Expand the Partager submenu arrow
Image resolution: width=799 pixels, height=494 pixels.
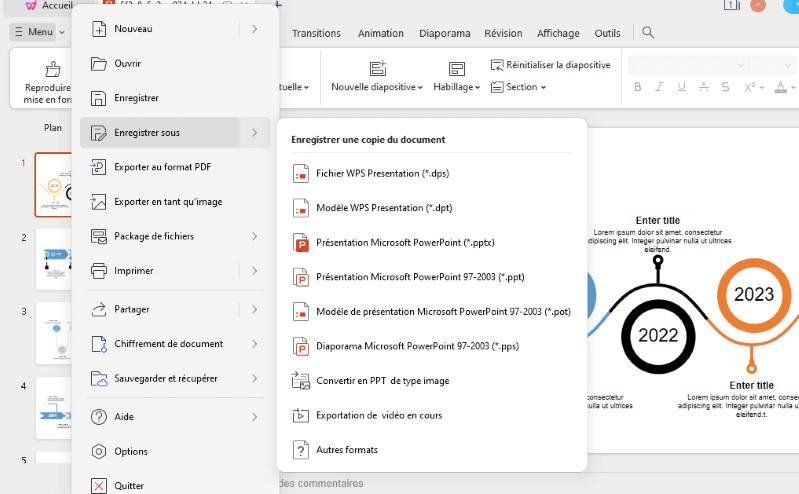click(254, 309)
